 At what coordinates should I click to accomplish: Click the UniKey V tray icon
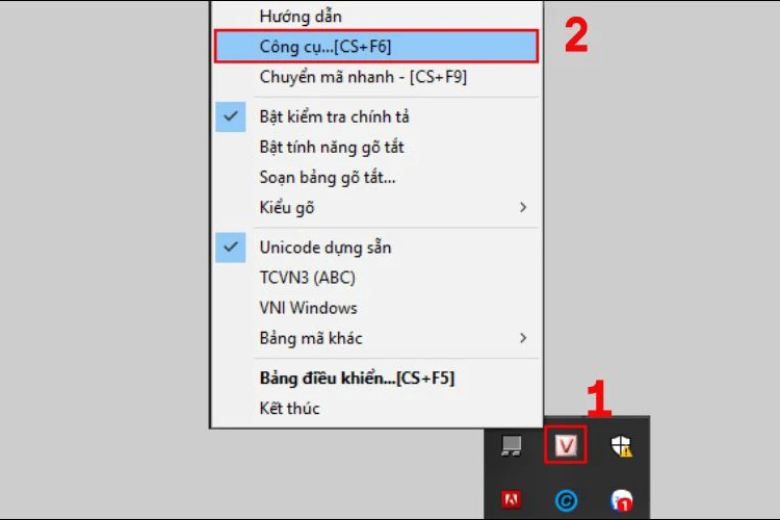pyautogui.click(x=566, y=445)
